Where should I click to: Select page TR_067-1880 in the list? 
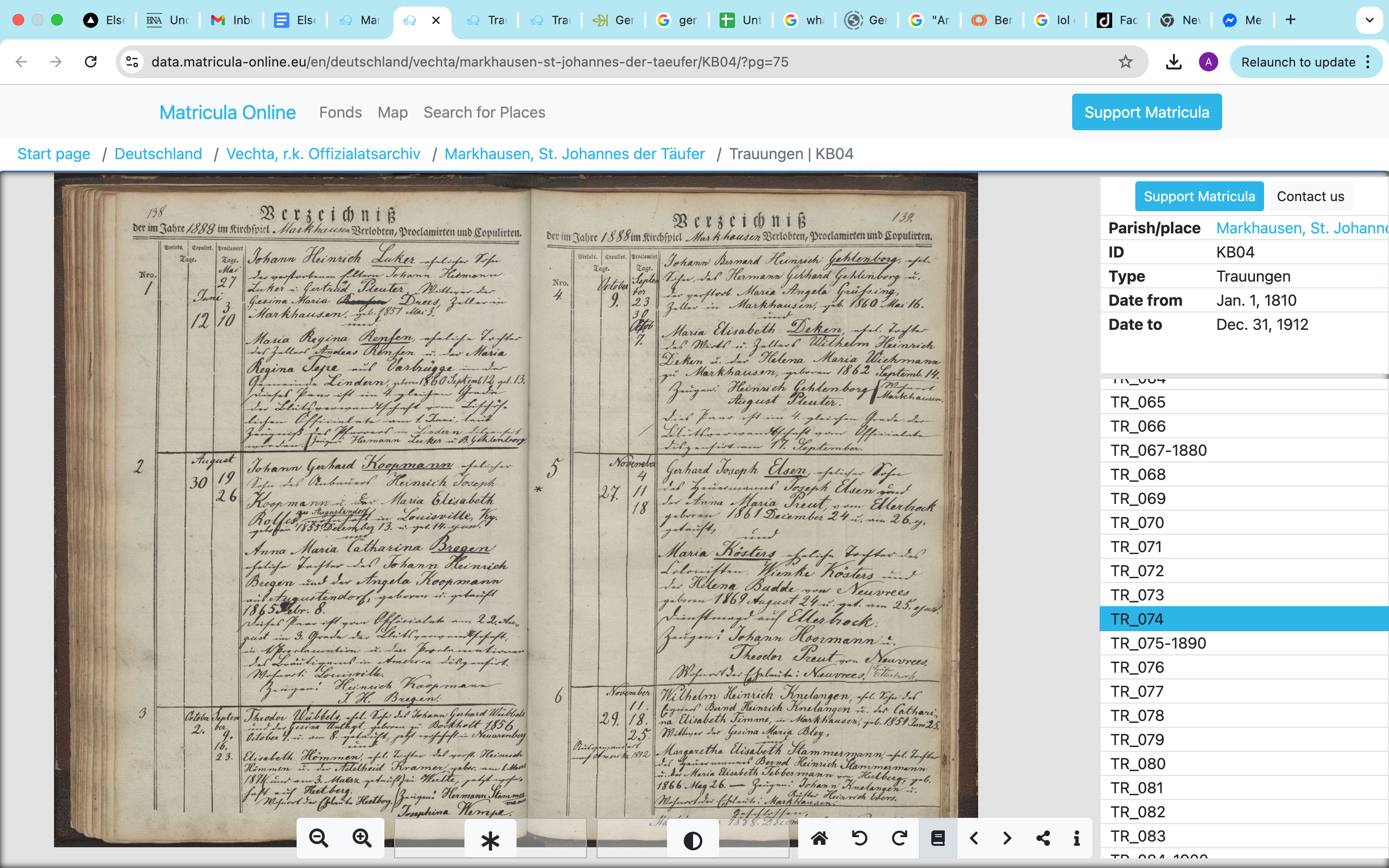coord(1244,450)
